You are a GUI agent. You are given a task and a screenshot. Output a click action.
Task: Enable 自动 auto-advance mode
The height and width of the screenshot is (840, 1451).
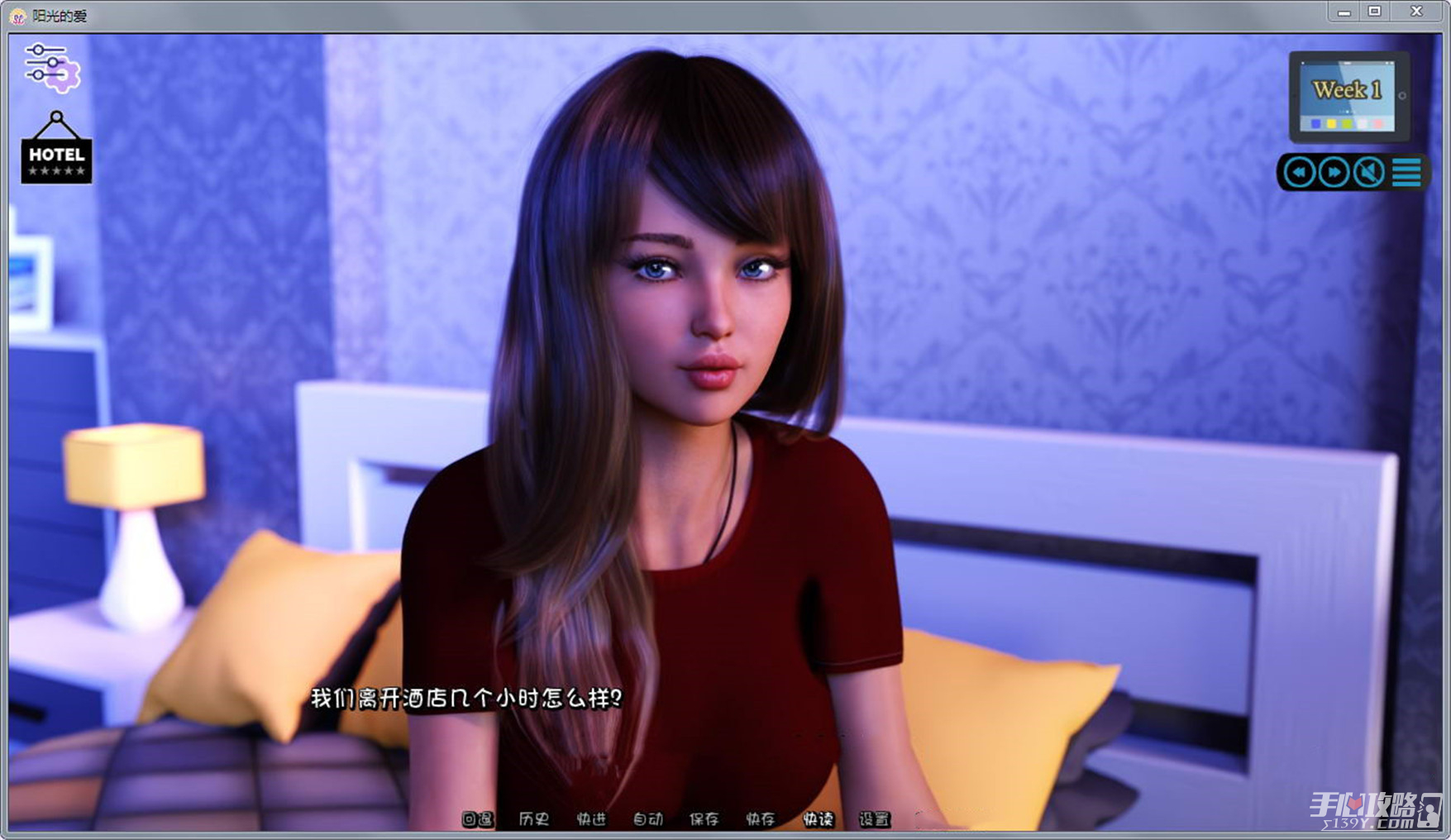coord(647,819)
